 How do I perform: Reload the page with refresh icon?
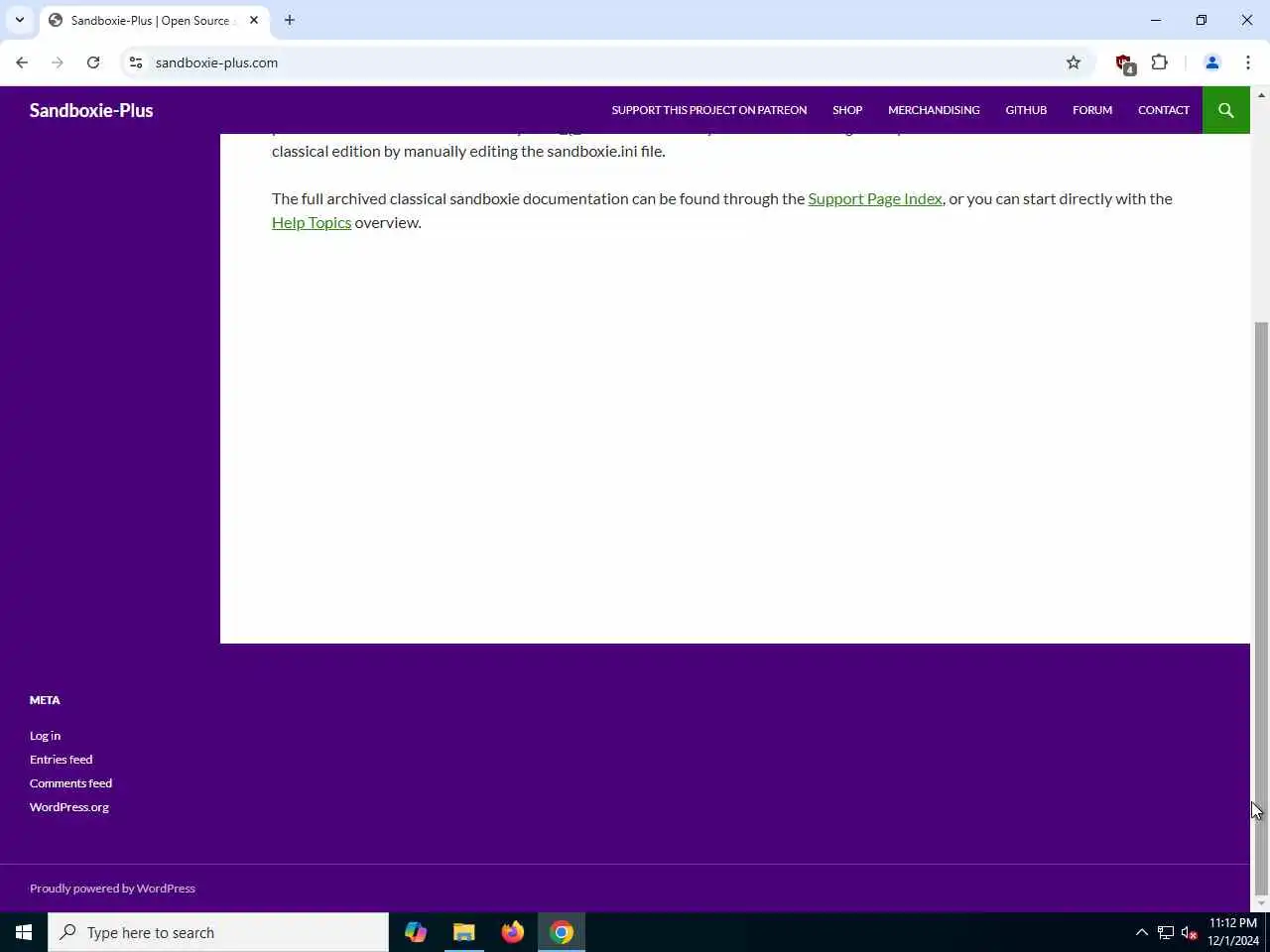coord(93,62)
